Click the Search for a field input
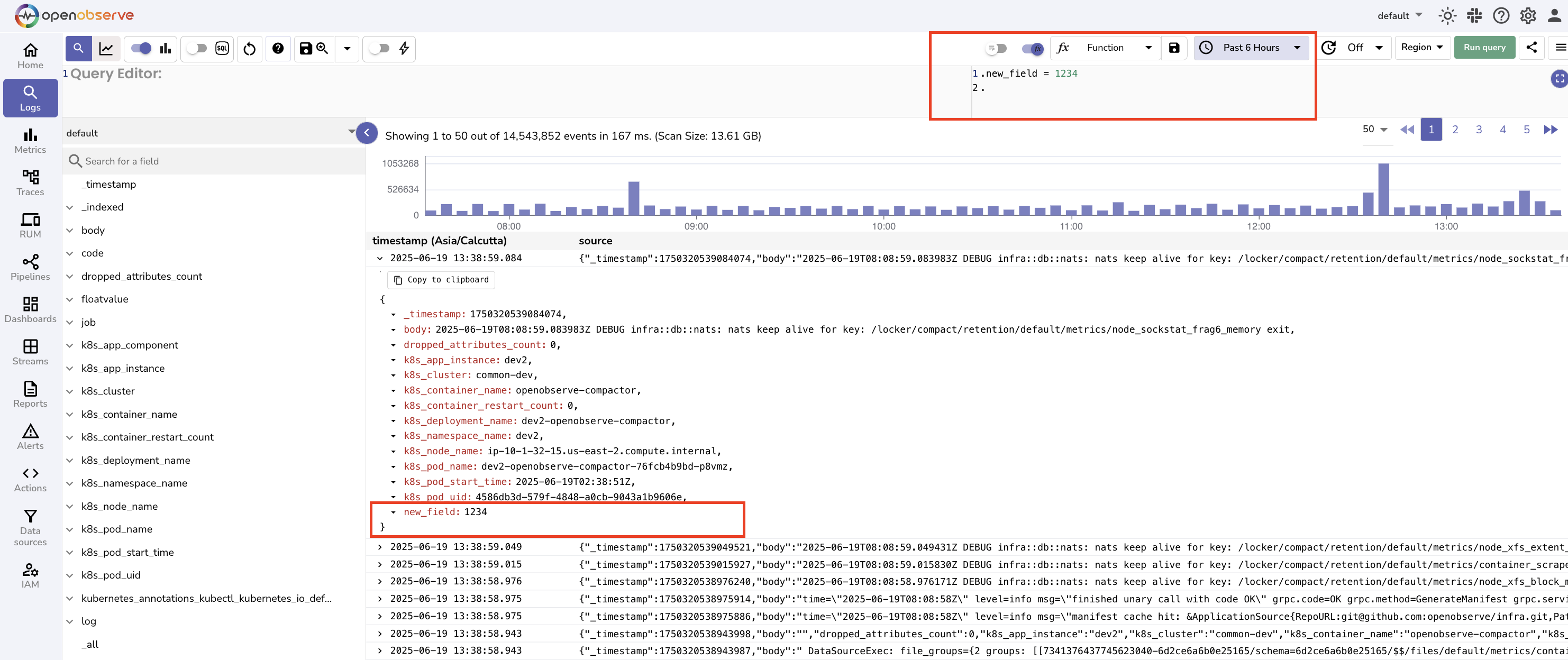This screenshot has width=1568, height=660. (214, 161)
